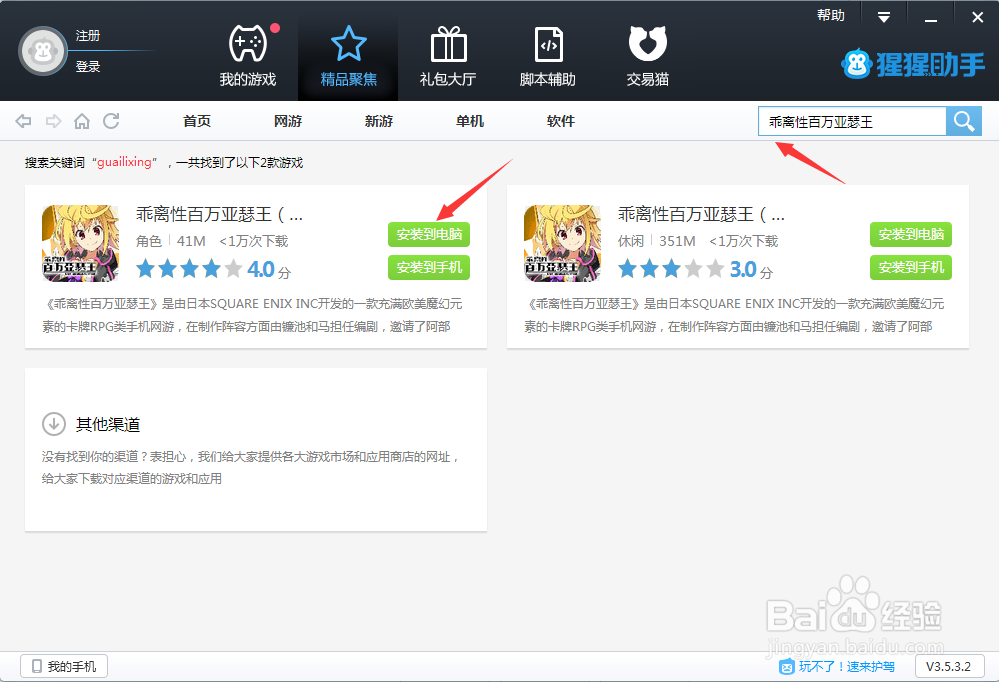Click the magnifier search button
Screen dimensions: 999x682
[x=963, y=121]
